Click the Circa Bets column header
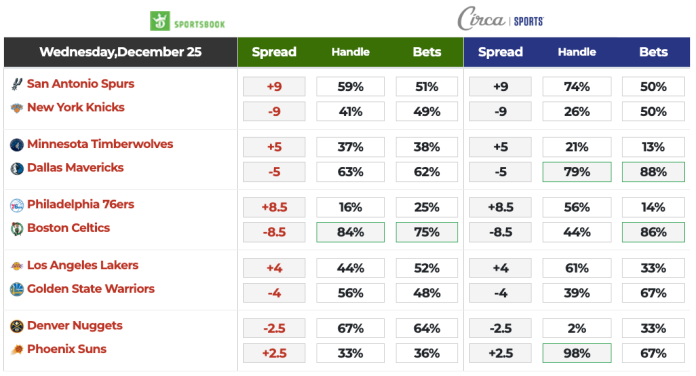The width and height of the screenshot is (696, 376). point(653,52)
